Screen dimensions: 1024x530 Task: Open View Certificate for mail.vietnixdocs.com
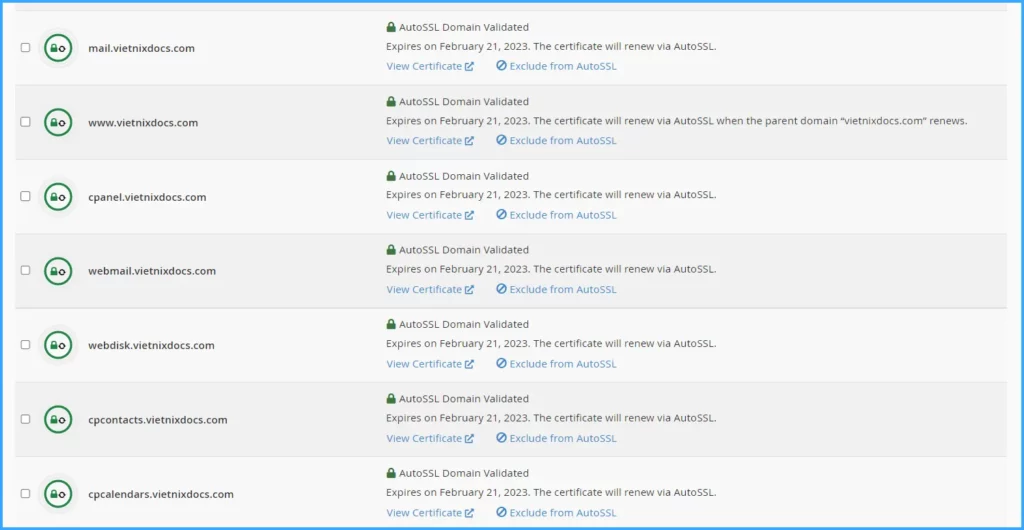click(429, 67)
